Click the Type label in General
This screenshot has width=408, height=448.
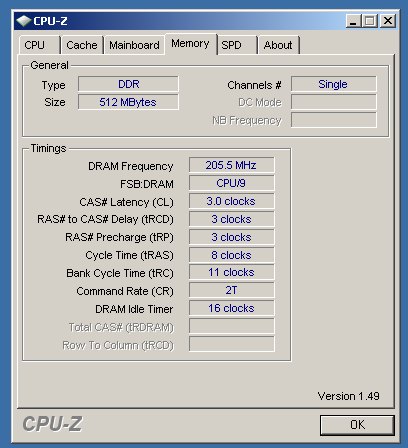pyautogui.click(x=53, y=85)
